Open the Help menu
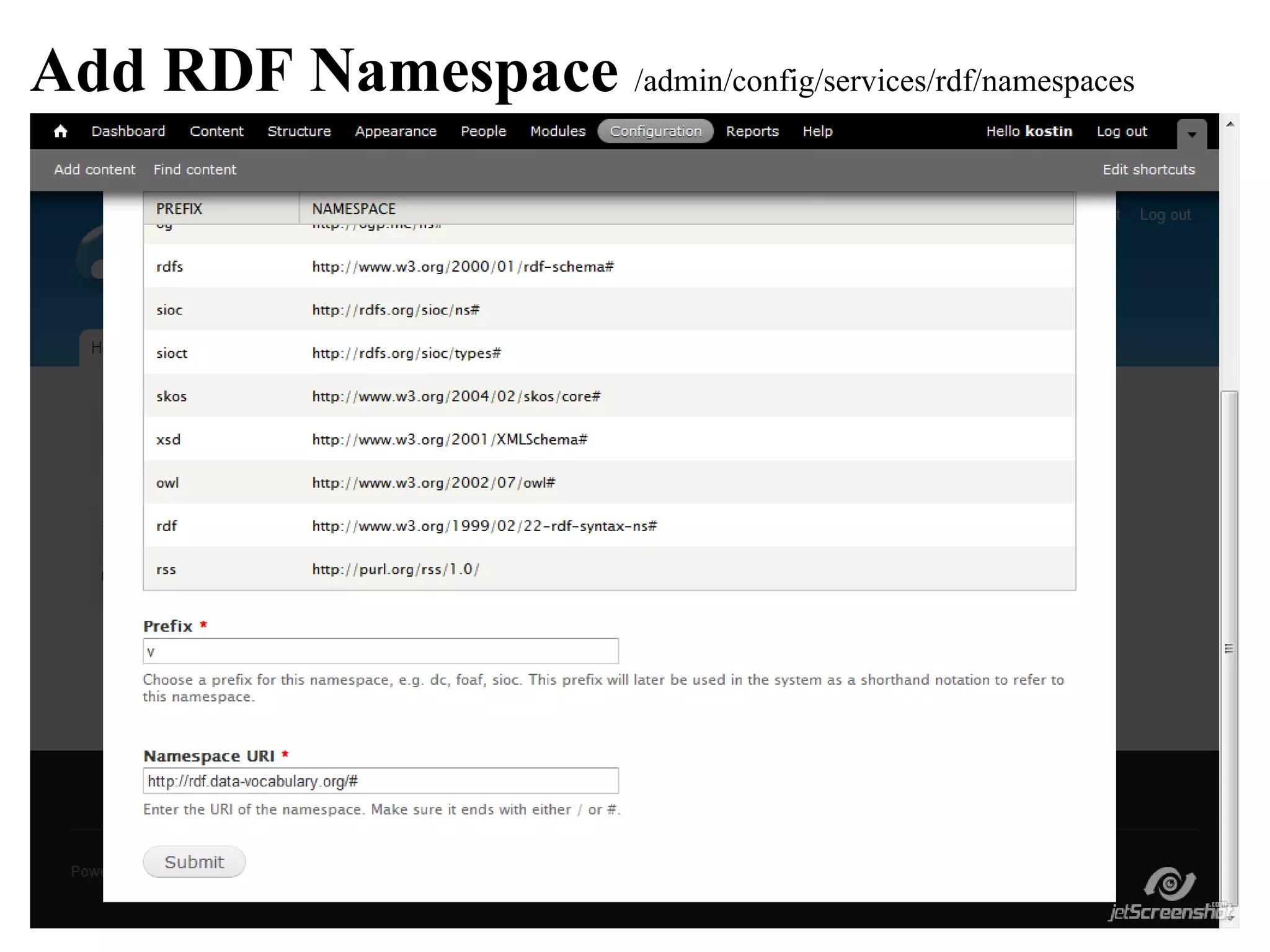This screenshot has height=952, width=1270. (x=817, y=131)
